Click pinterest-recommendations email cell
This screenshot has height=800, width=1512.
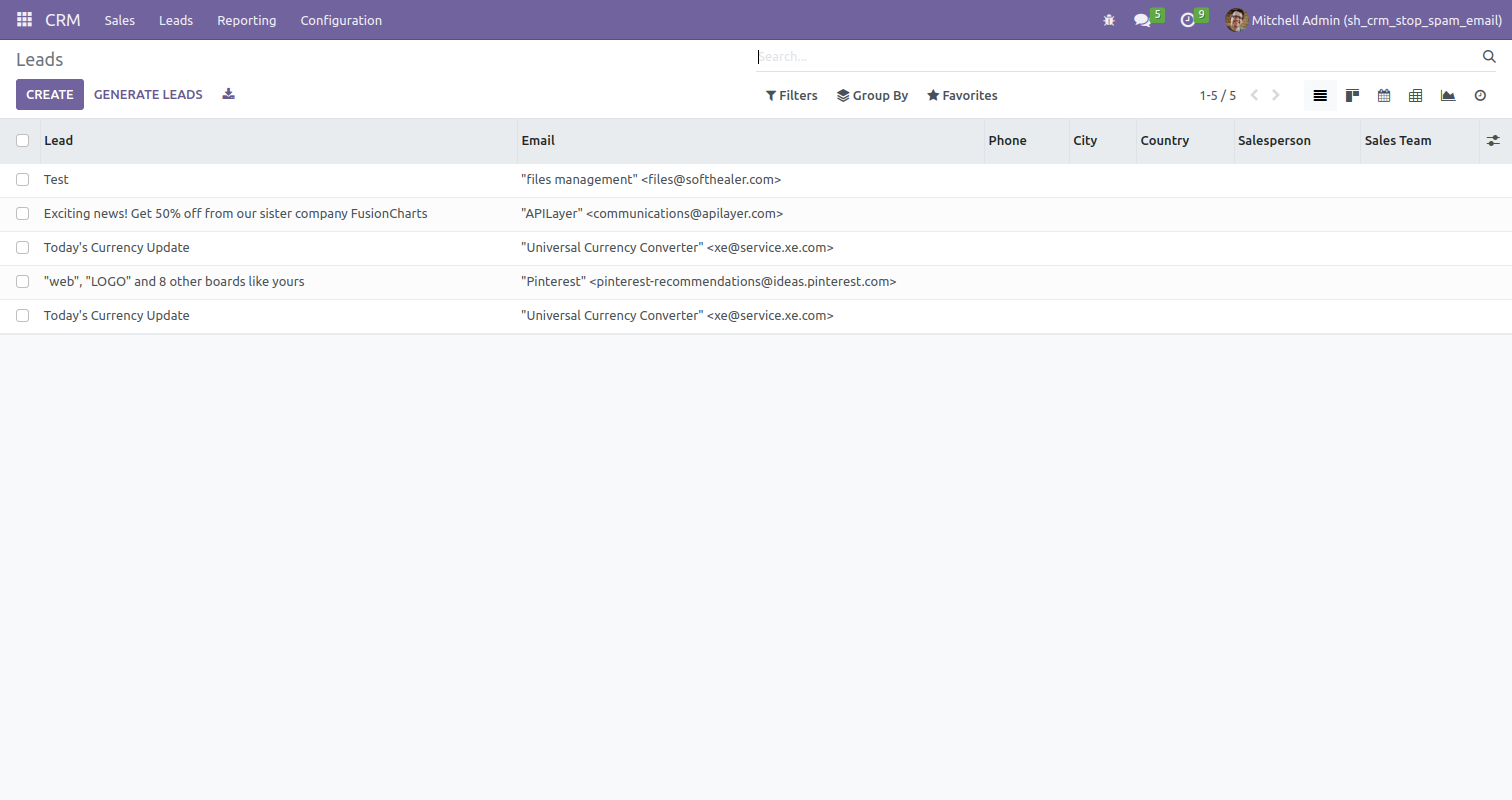coord(750,282)
